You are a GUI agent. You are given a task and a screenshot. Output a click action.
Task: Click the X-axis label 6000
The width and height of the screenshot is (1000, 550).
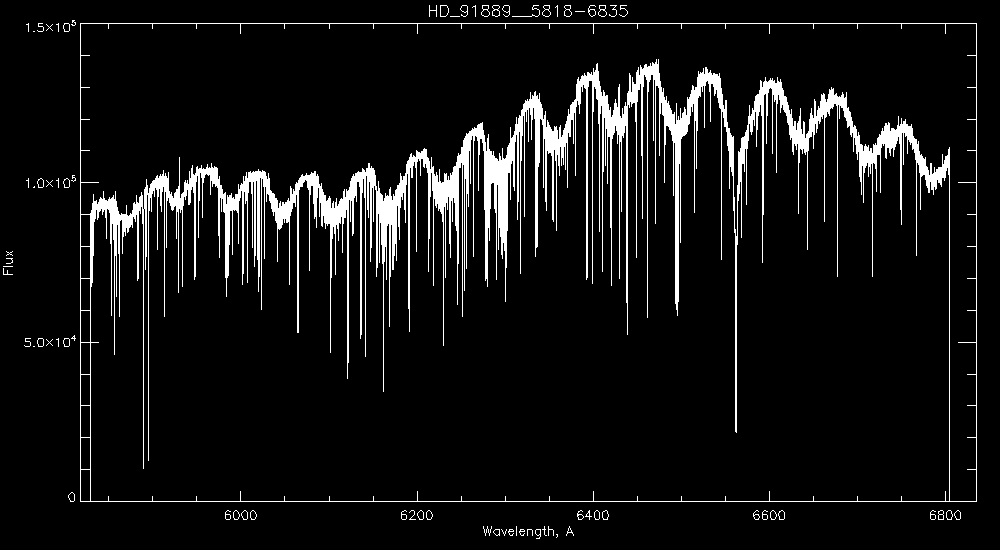coord(240,516)
